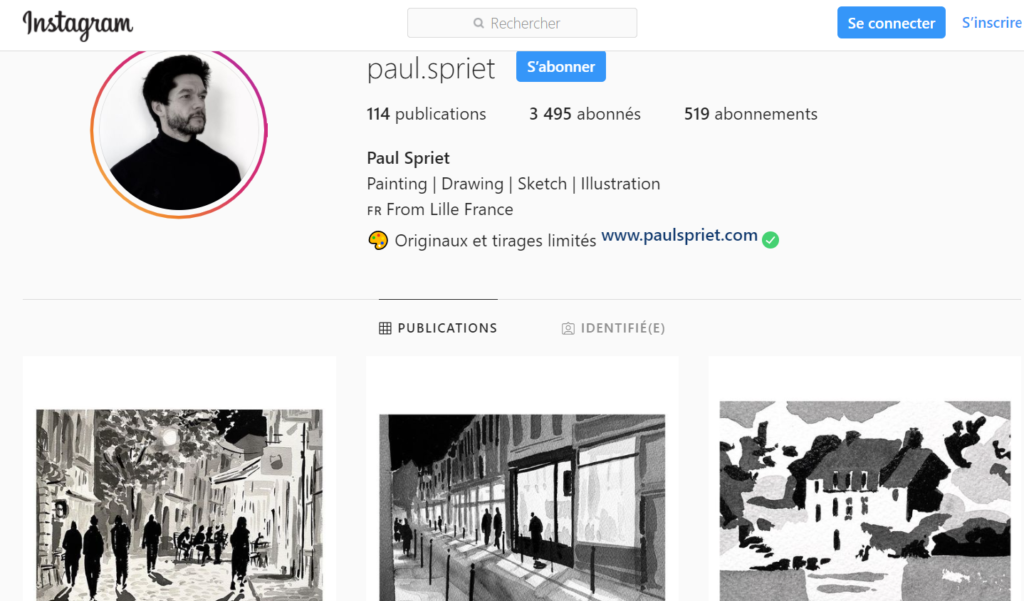This screenshot has width=1024, height=601.
Task: Focus the Rechercher search field
Action: 522,23
